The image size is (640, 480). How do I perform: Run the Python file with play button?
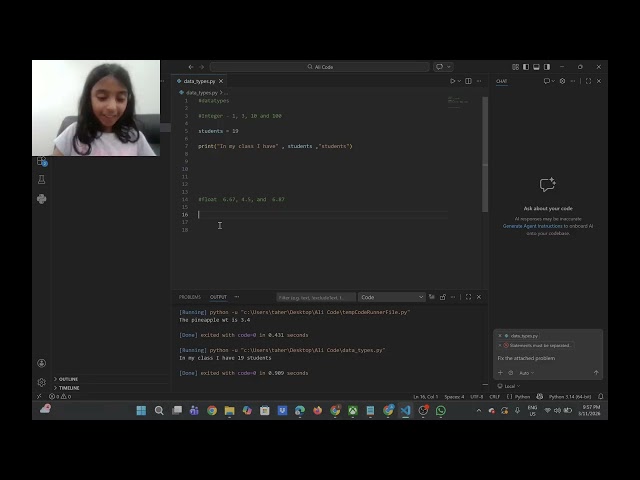(452, 81)
